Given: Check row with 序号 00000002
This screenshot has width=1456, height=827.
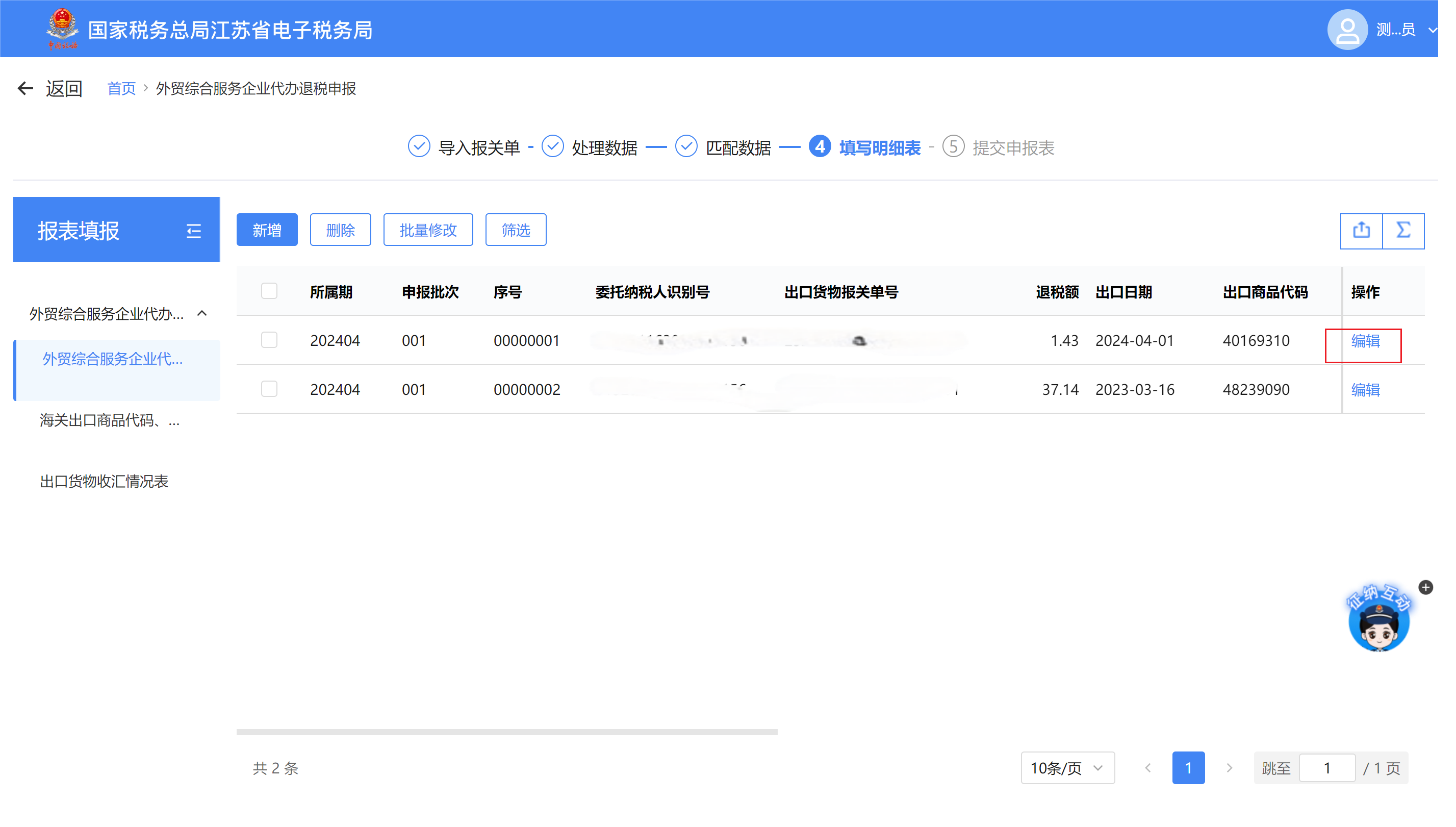Looking at the screenshot, I should pos(269,389).
